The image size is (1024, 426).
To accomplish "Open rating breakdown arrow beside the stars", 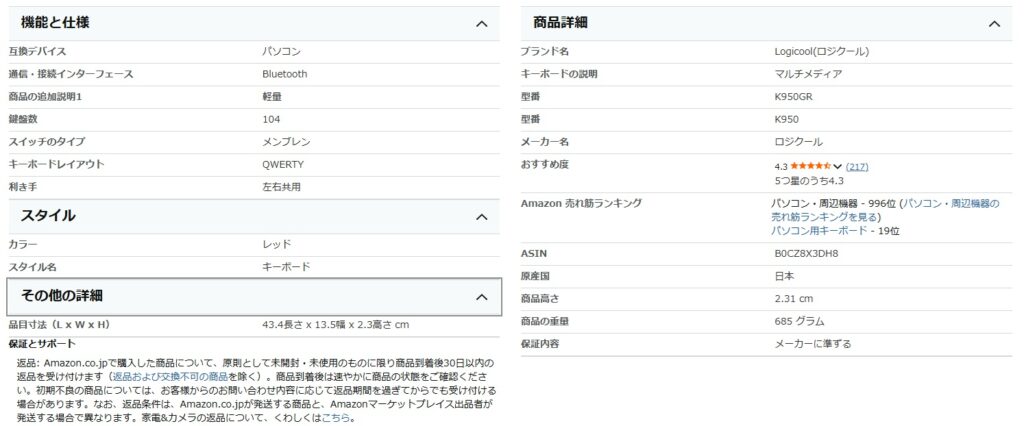I will coord(837,166).
